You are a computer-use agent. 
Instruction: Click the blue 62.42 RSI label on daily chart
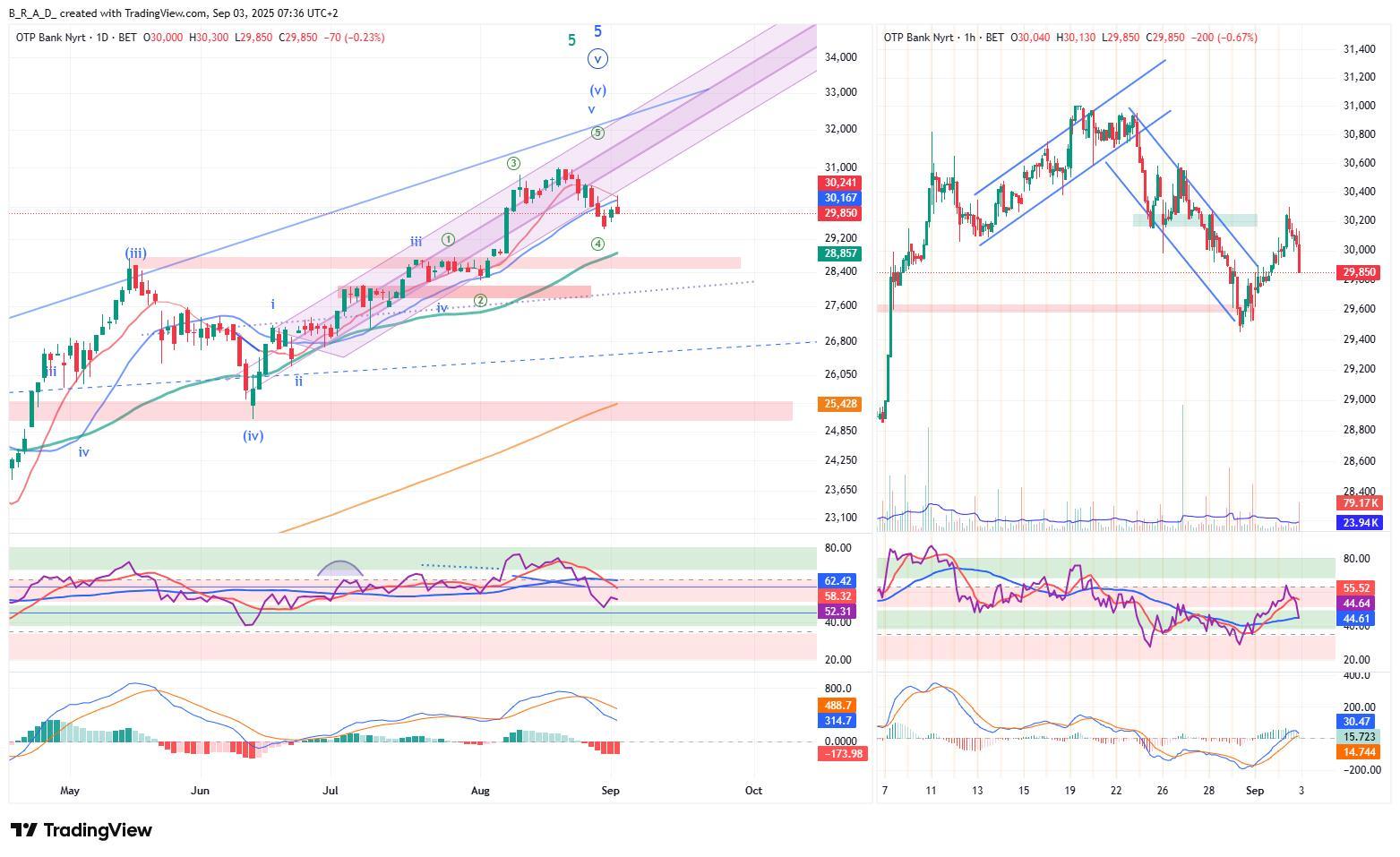838,581
